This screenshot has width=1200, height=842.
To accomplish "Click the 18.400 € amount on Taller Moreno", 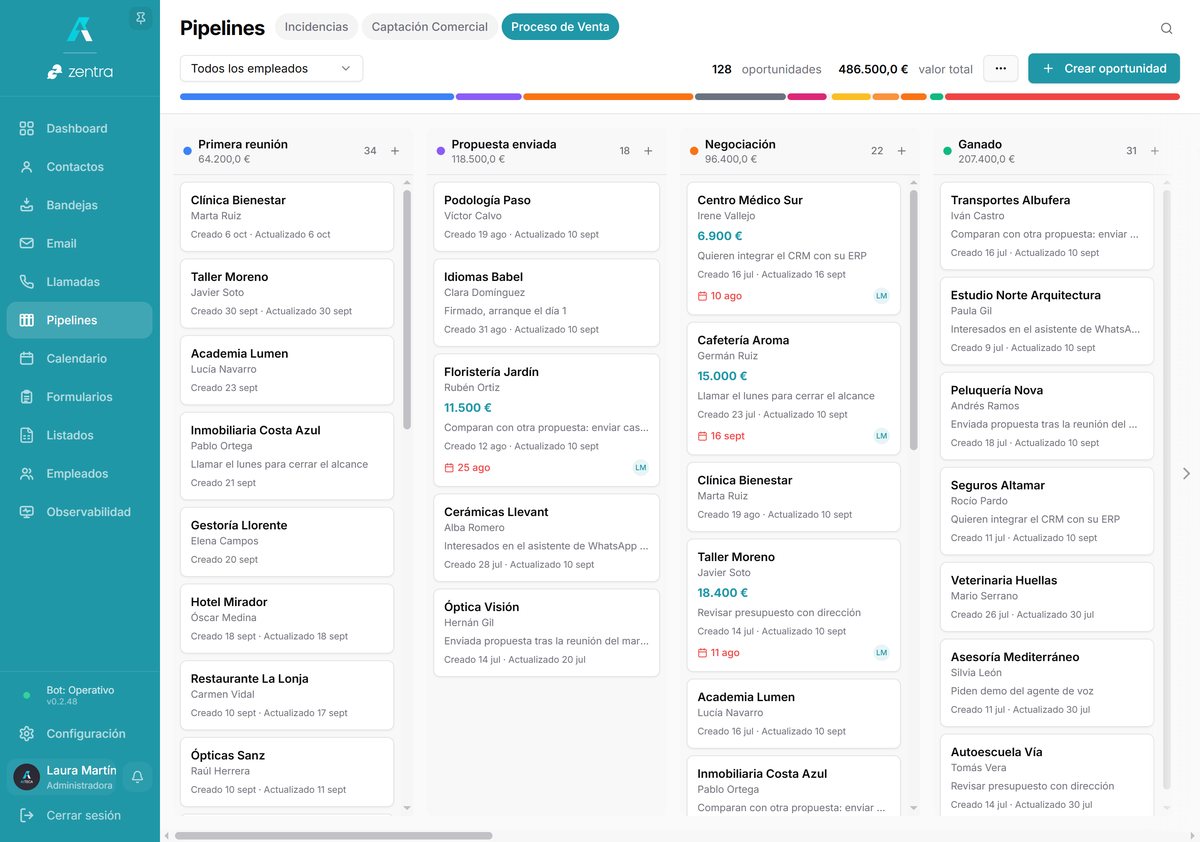I will point(723,593).
